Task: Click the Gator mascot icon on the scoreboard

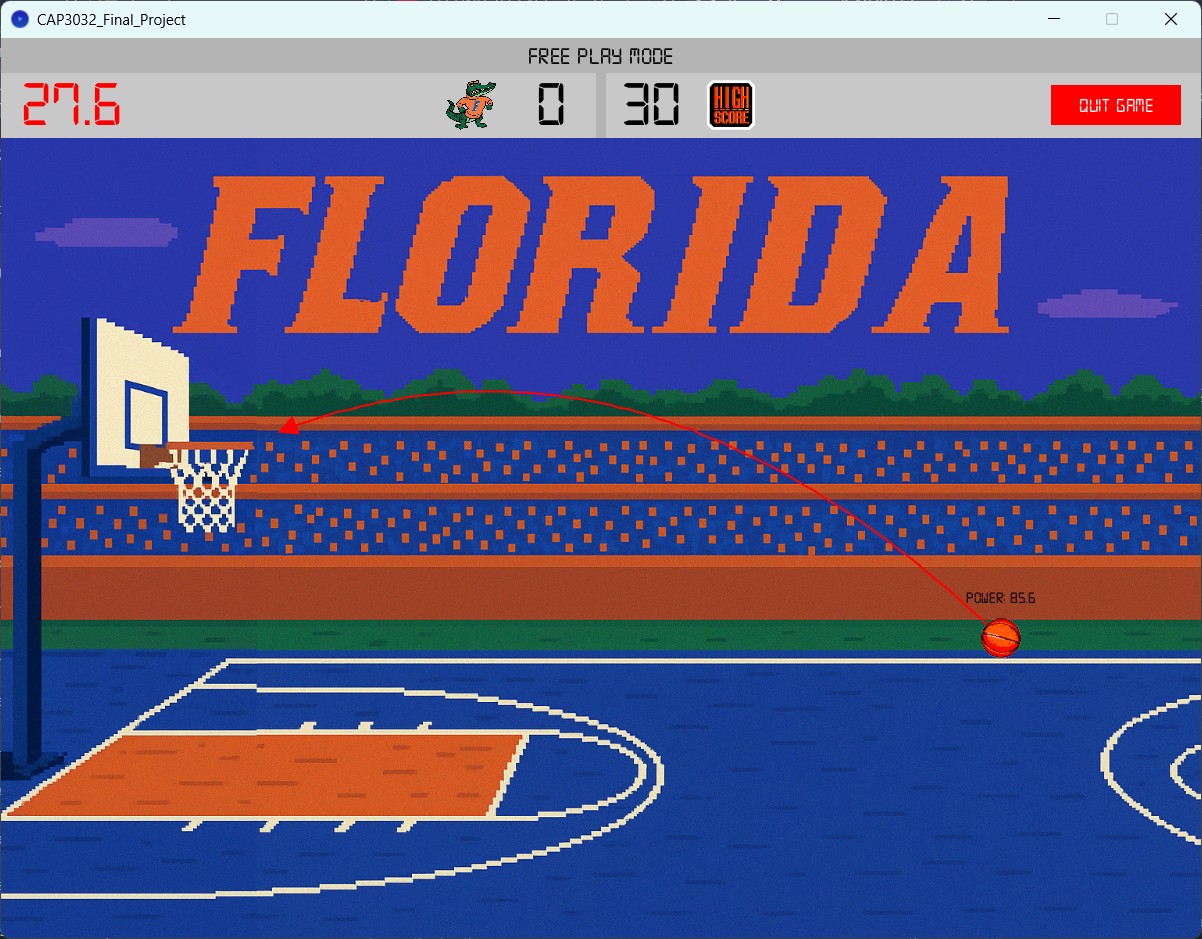Action: [x=470, y=104]
